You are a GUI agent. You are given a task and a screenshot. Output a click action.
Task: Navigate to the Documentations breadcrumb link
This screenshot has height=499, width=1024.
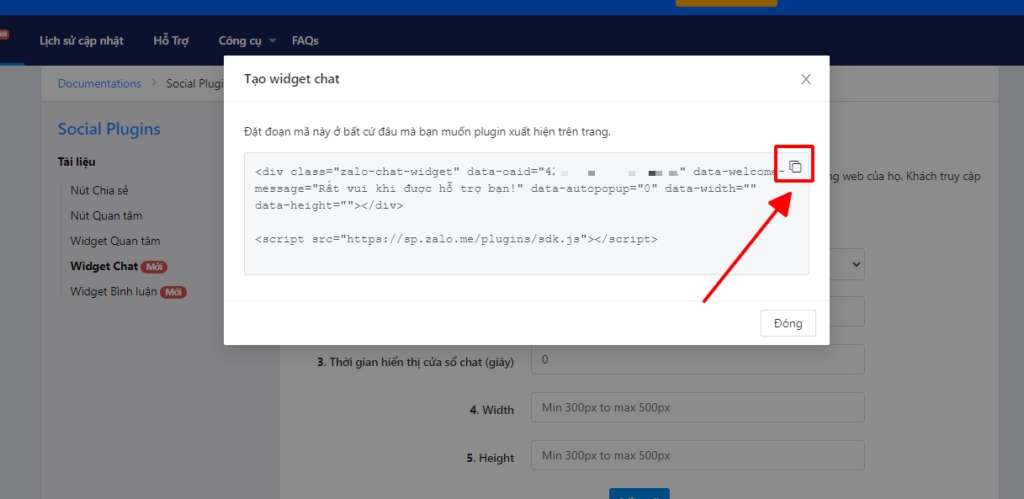click(99, 84)
